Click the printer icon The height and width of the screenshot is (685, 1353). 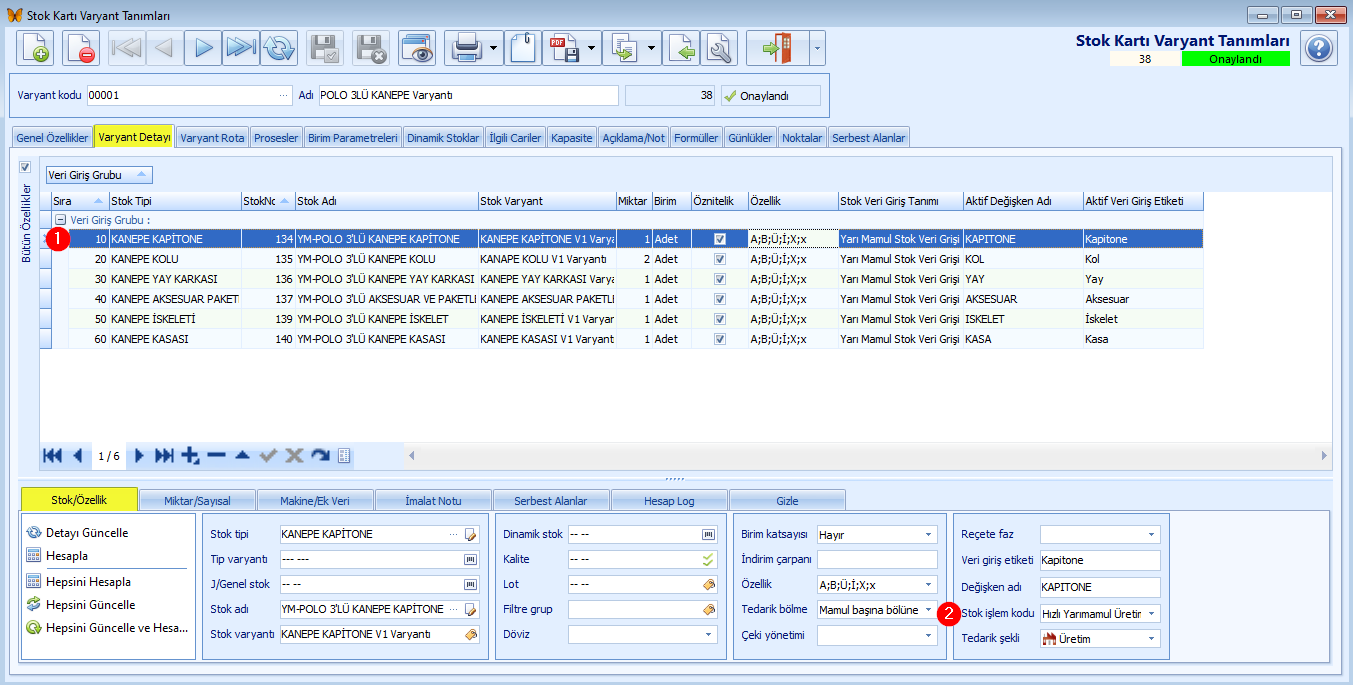pyautogui.click(x=466, y=48)
